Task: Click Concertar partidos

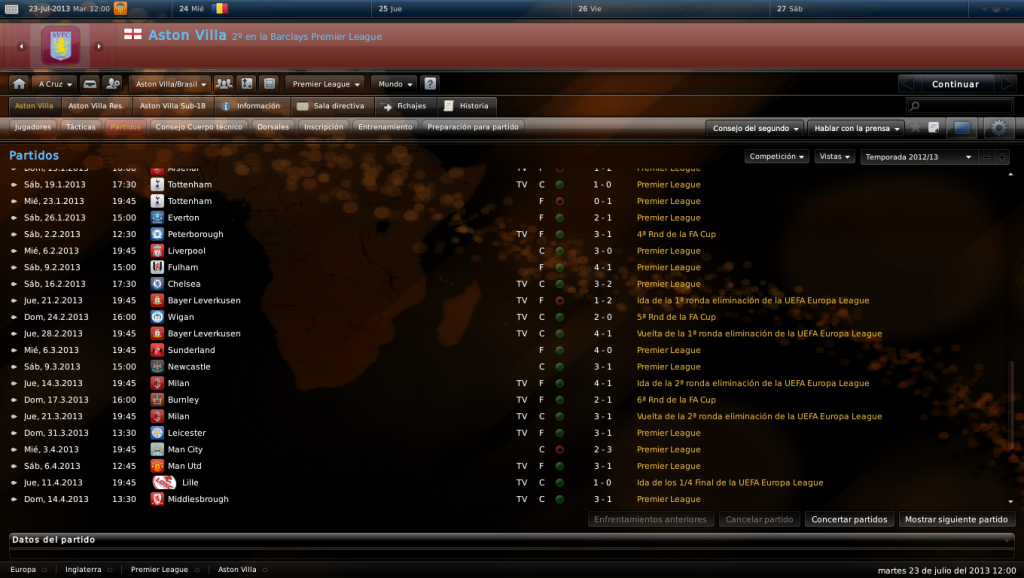Action: coord(849,520)
